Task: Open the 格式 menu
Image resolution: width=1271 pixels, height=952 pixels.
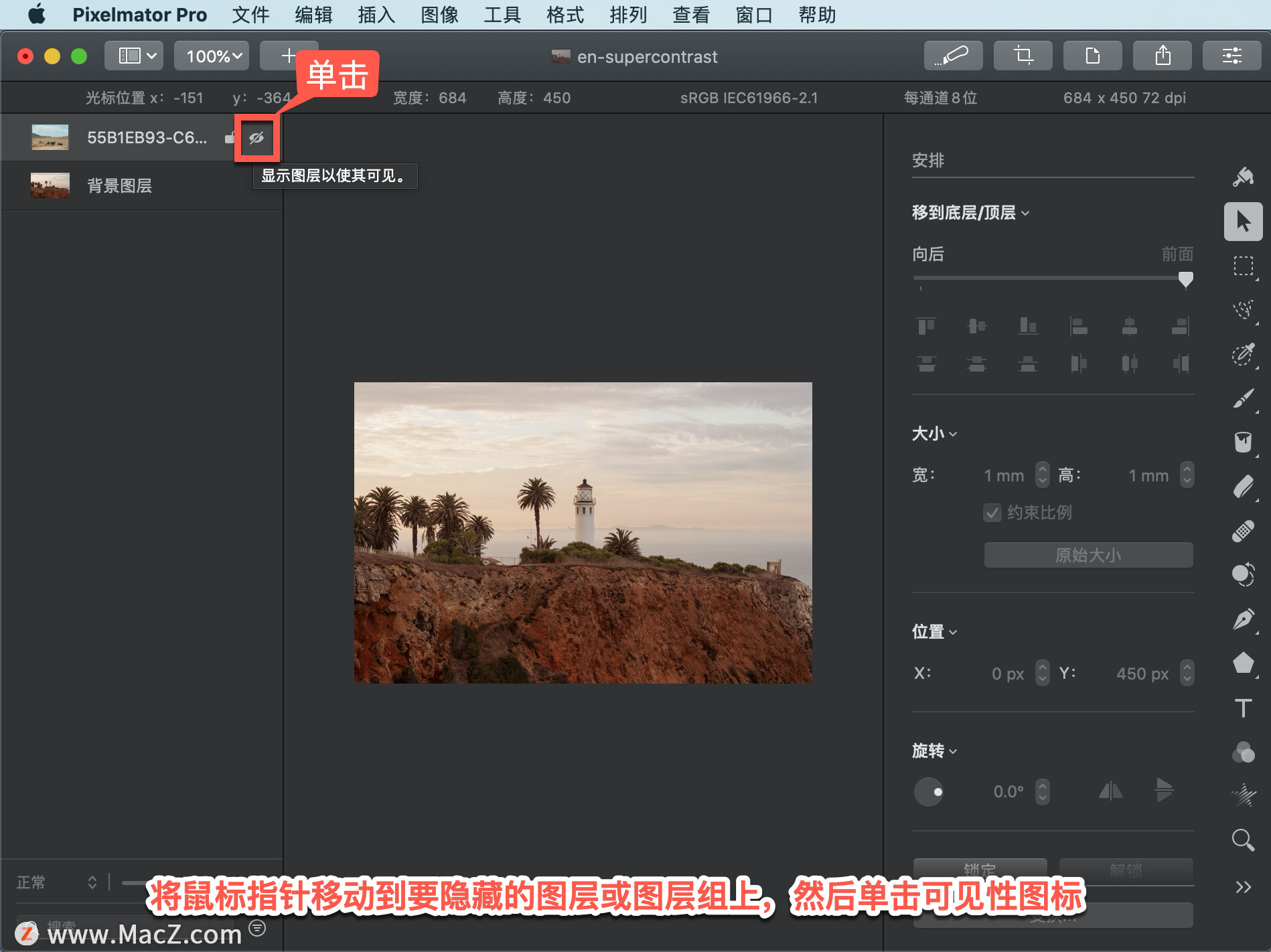Action: tap(565, 15)
